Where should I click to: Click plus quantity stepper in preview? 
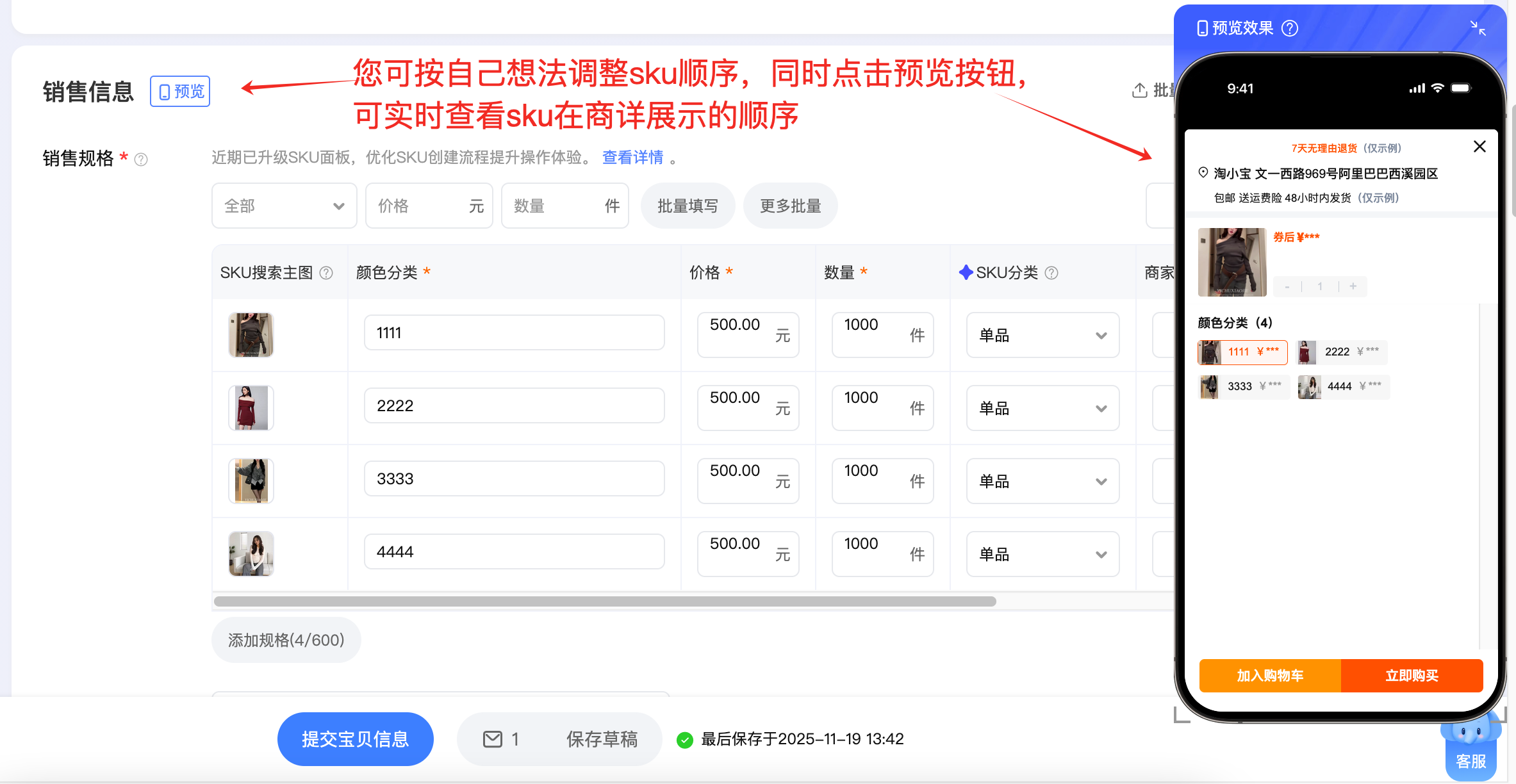pyautogui.click(x=1353, y=286)
